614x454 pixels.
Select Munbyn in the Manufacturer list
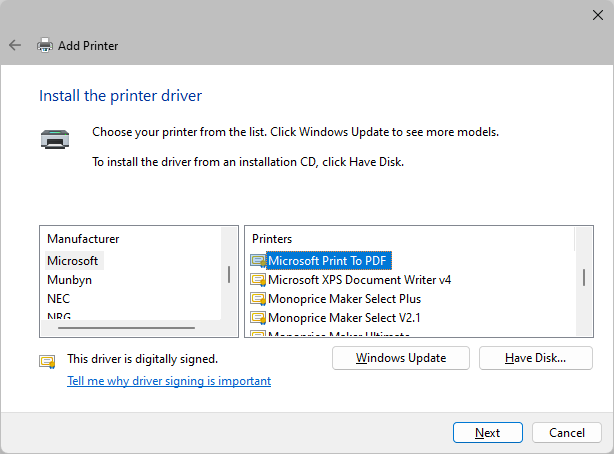pos(69,280)
